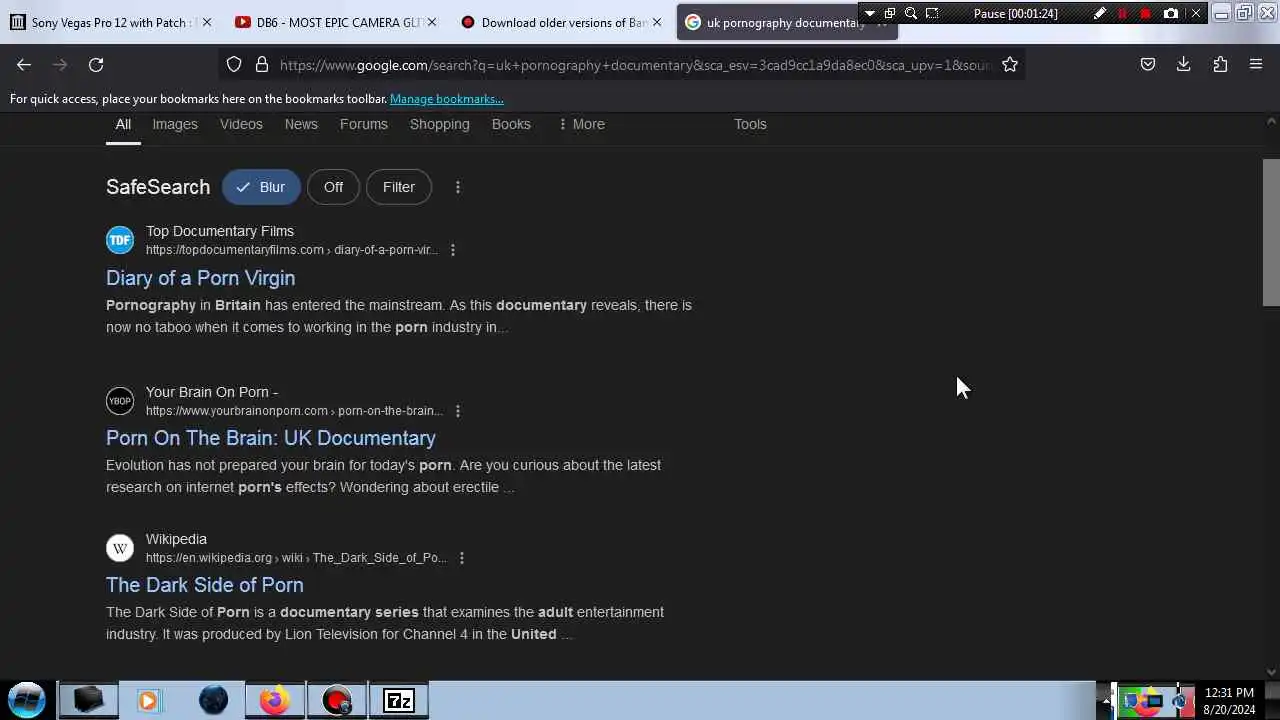1280x720 pixels.
Task: Click the recorder window mode icon
Action: pos(889,13)
